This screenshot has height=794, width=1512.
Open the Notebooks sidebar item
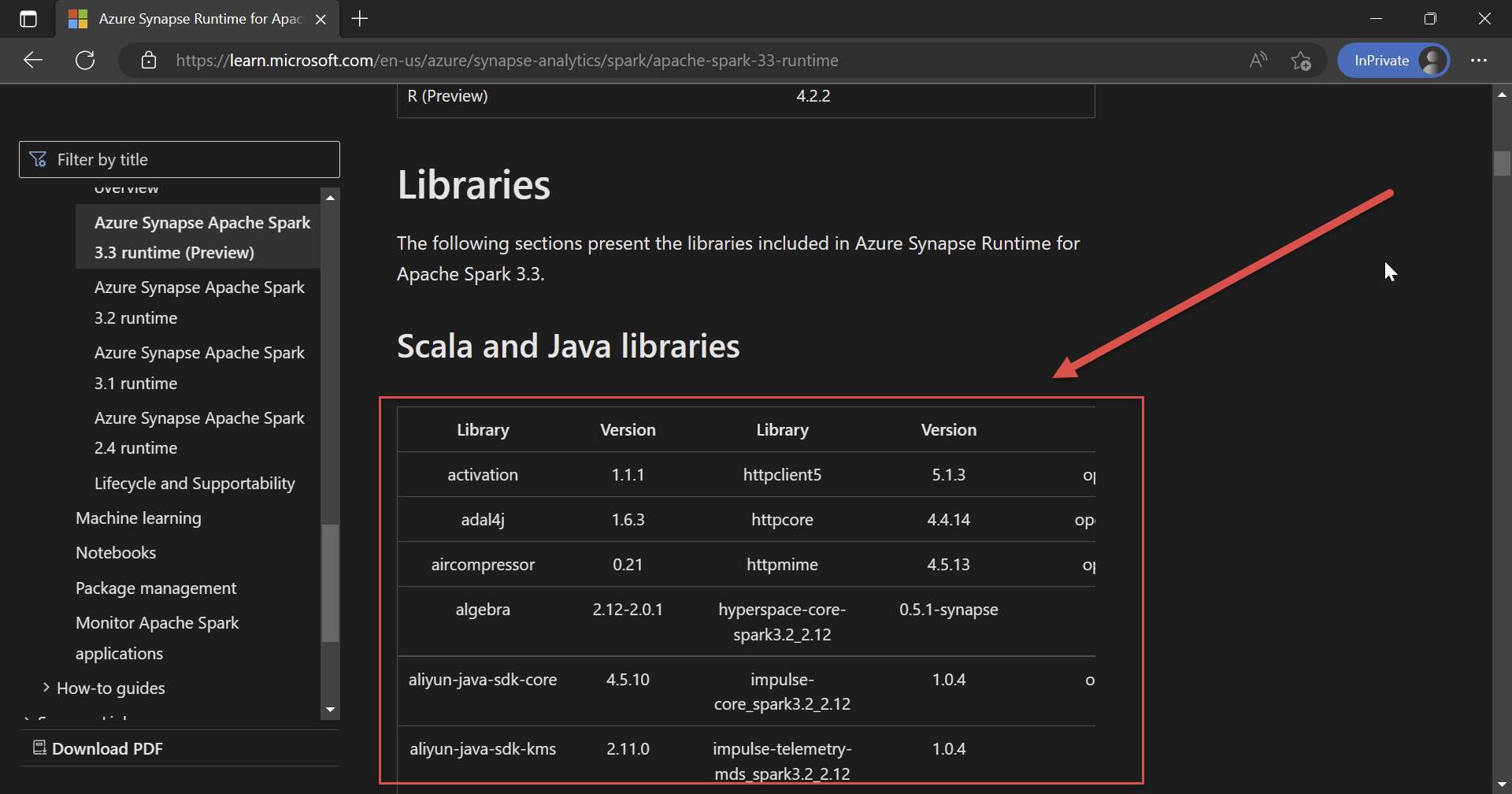pyautogui.click(x=116, y=553)
